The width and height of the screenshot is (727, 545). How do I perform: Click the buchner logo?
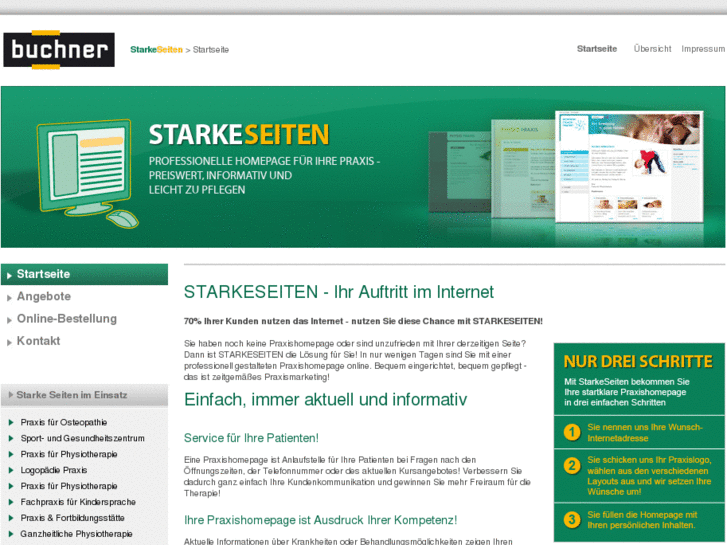pyautogui.click(x=59, y=50)
